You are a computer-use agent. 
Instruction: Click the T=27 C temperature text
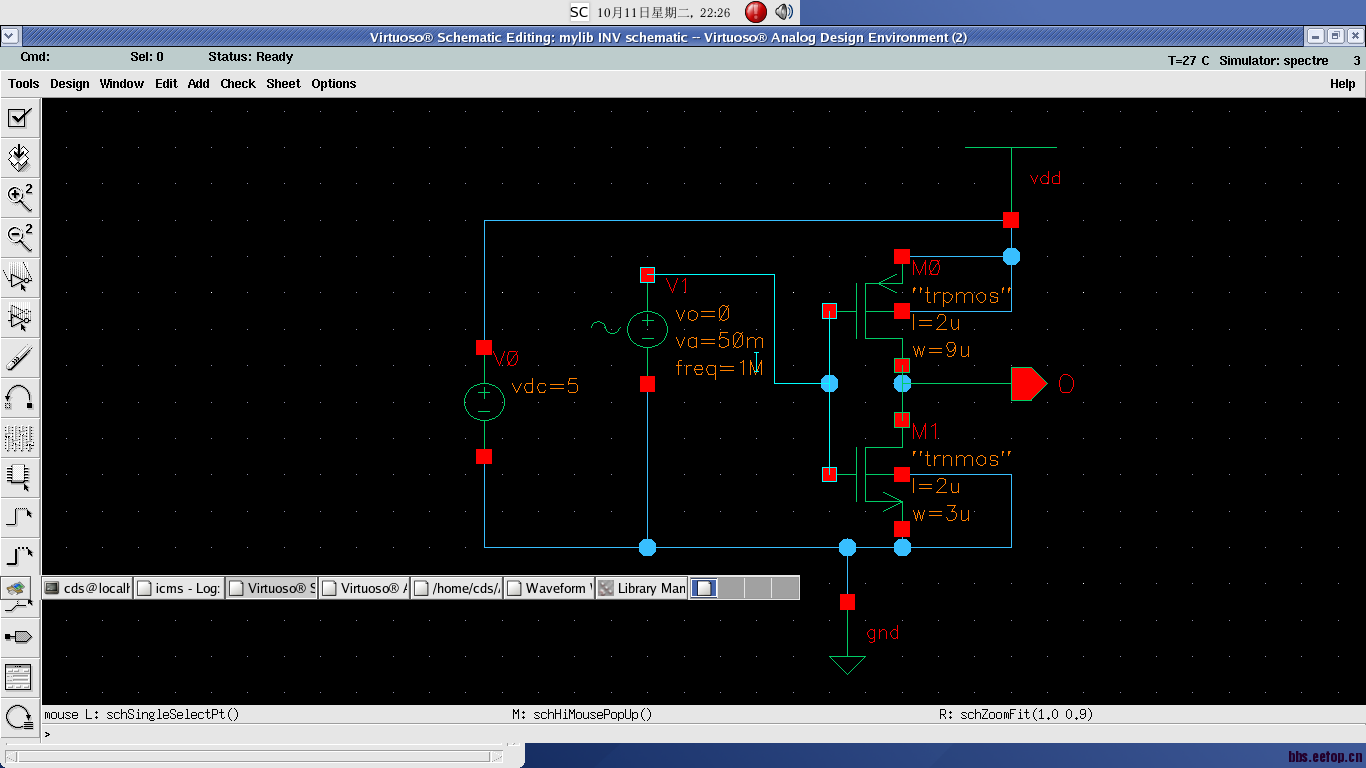click(x=1188, y=61)
